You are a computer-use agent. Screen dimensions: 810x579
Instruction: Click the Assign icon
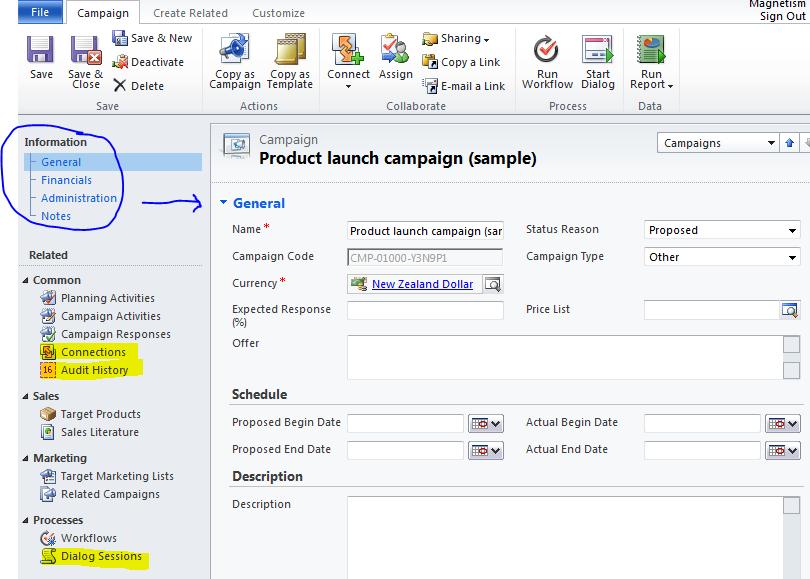coord(395,49)
